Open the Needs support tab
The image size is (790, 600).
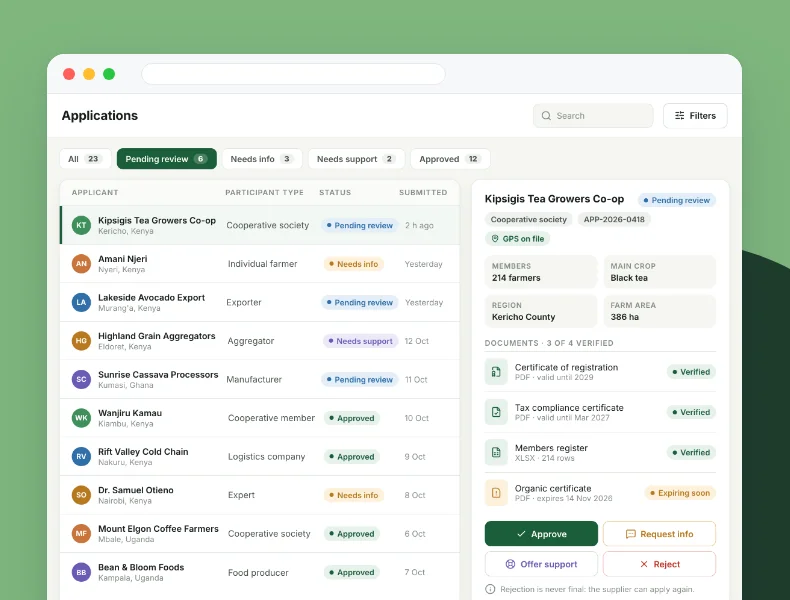coord(356,159)
